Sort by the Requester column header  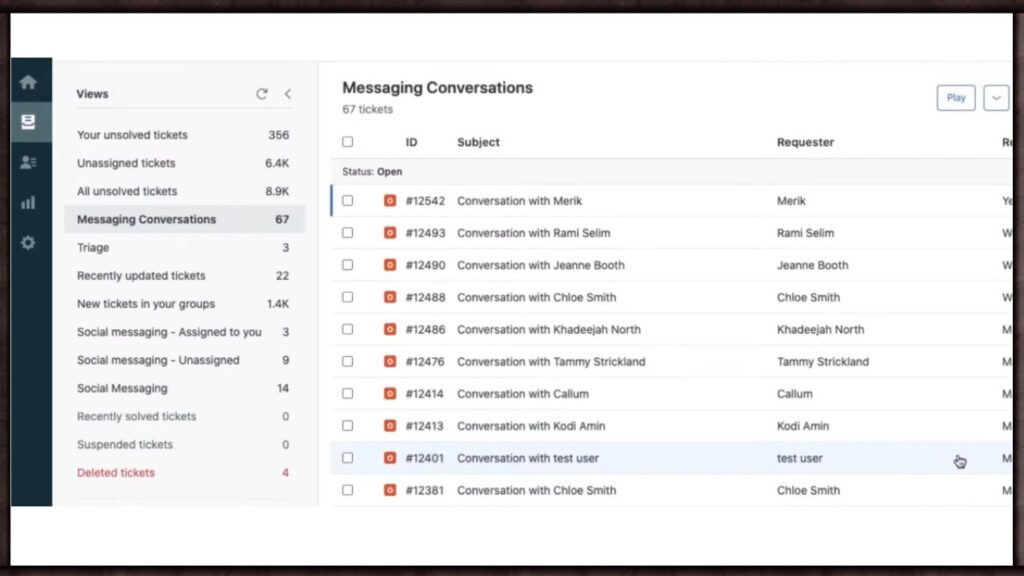(x=805, y=142)
